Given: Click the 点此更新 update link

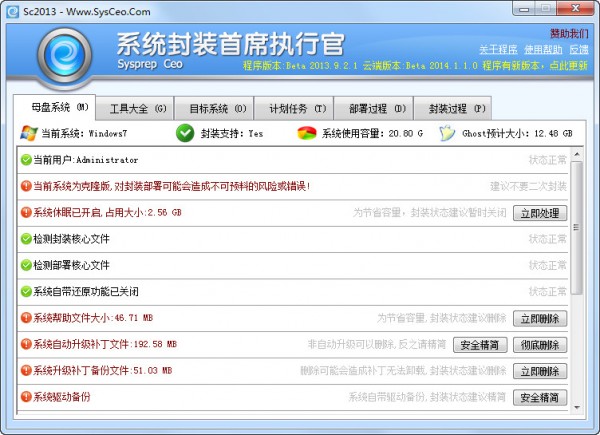Looking at the screenshot, I should [x=570, y=65].
